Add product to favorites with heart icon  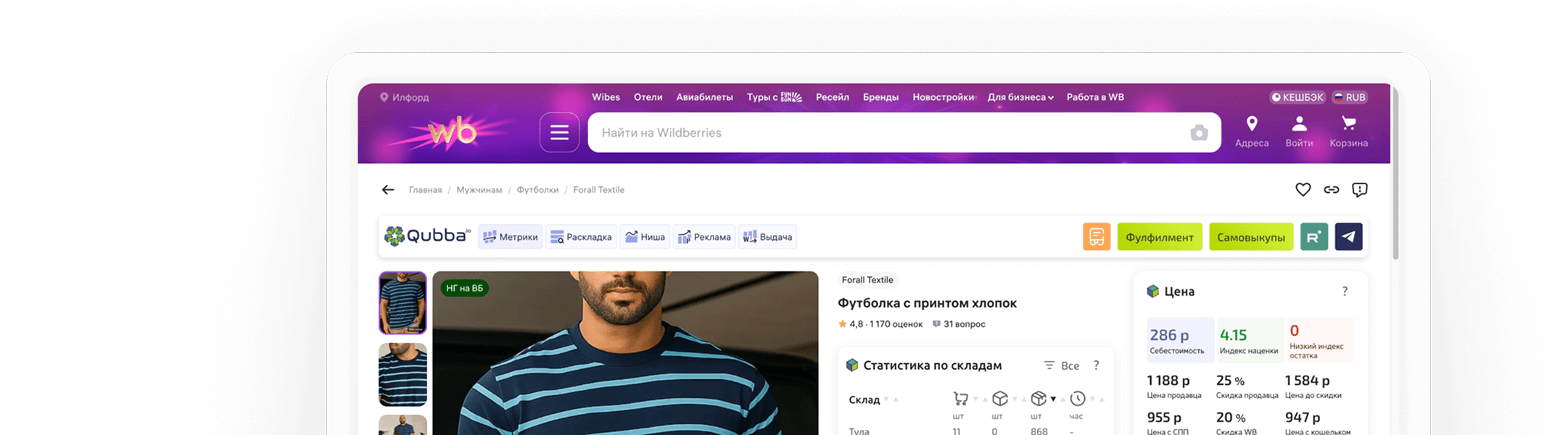coord(1303,190)
